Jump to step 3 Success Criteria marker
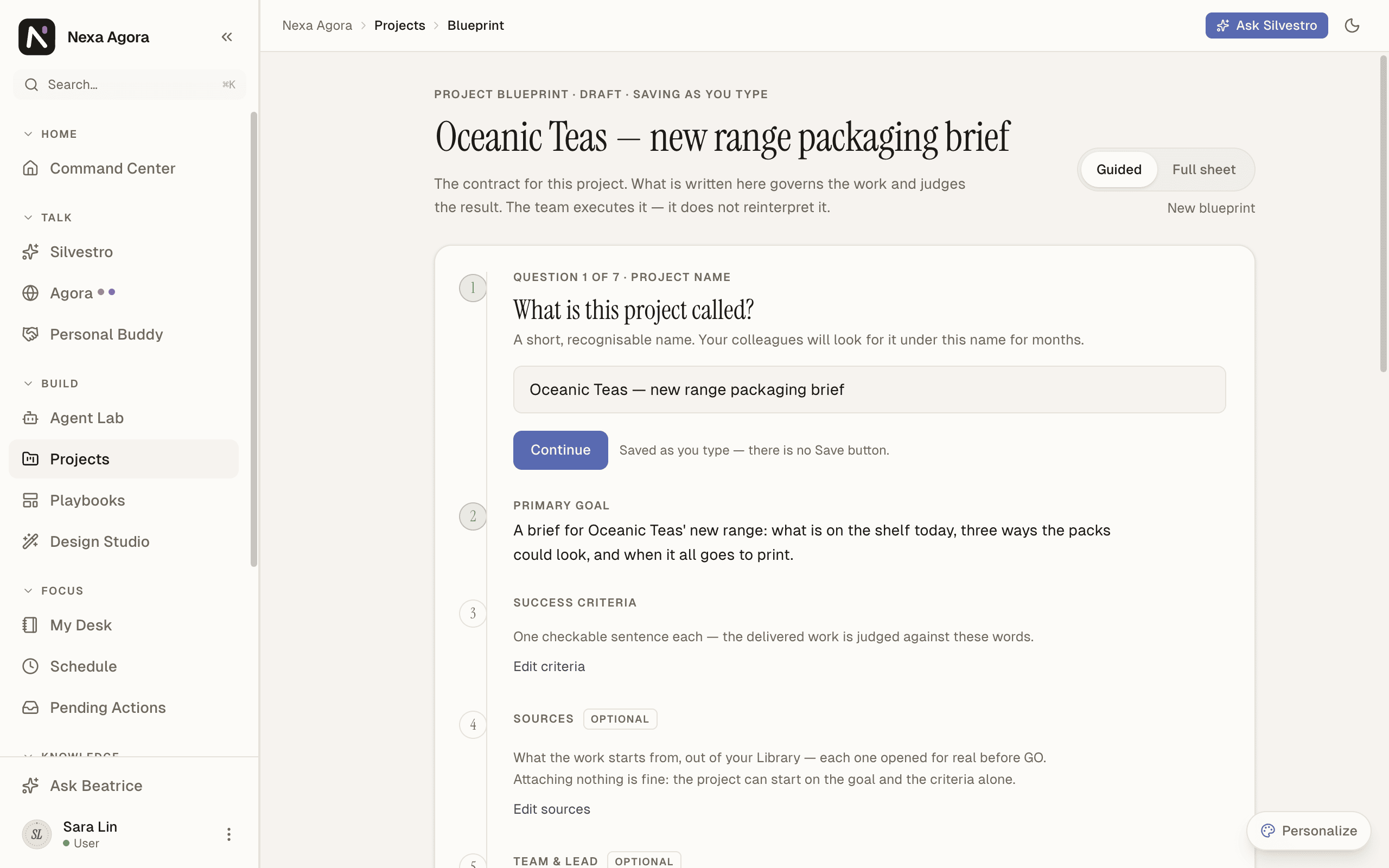Screen dimensions: 1389x868 [x=473, y=613]
